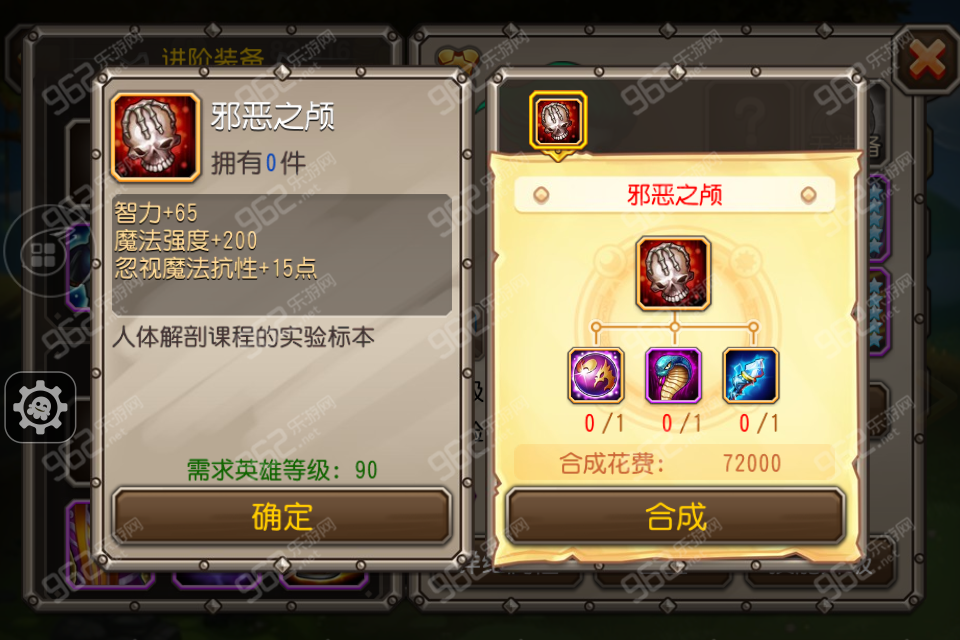Select the blue crystal staff material icon
Screen dimensions: 960x640
tap(751, 375)
